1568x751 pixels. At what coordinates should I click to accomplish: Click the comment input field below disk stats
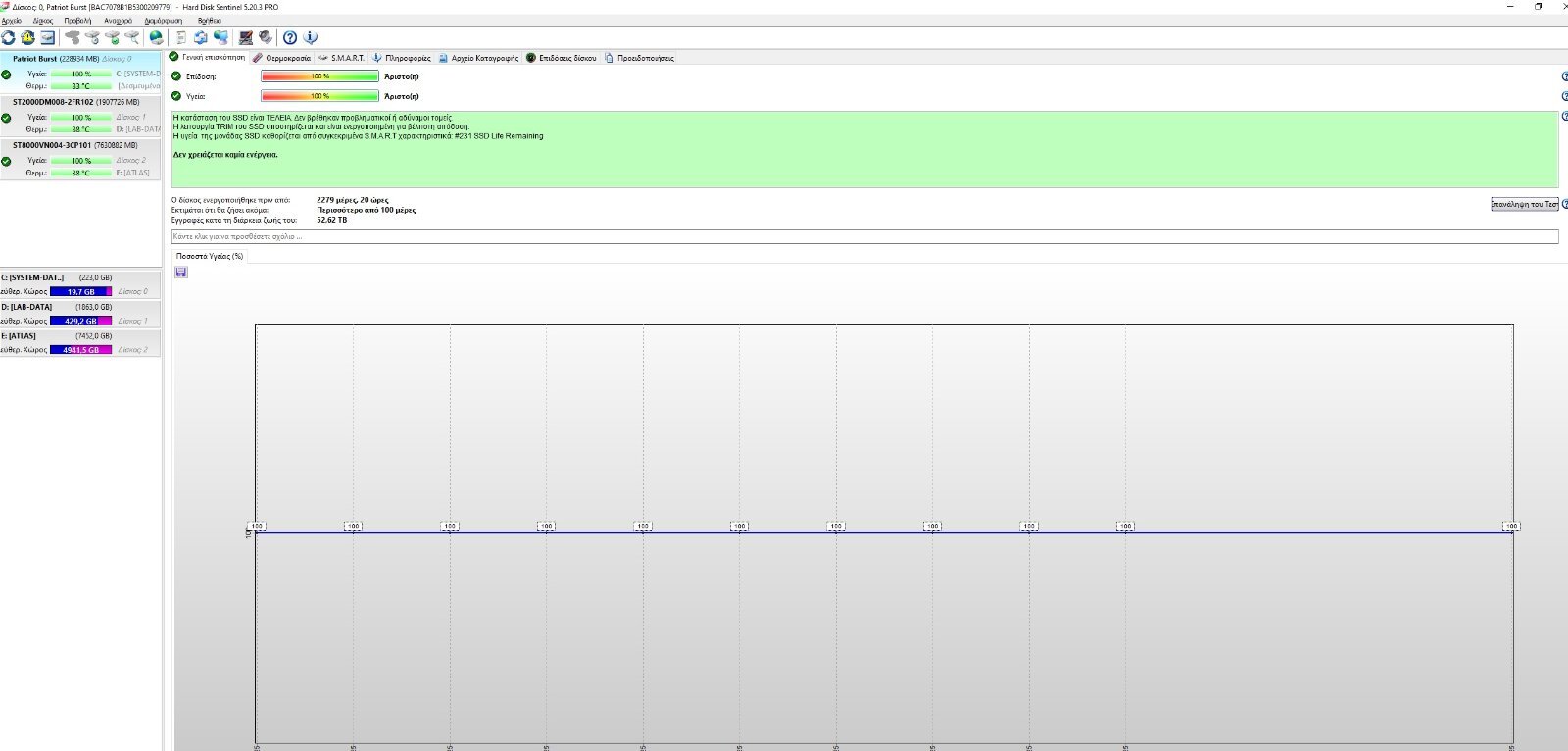[x=864, y=236]
